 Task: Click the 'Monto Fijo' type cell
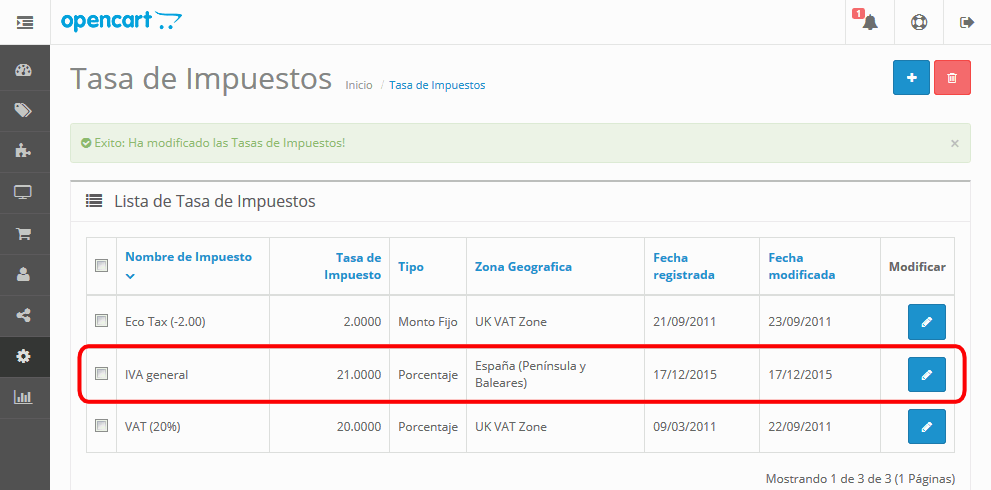[428, 322]
